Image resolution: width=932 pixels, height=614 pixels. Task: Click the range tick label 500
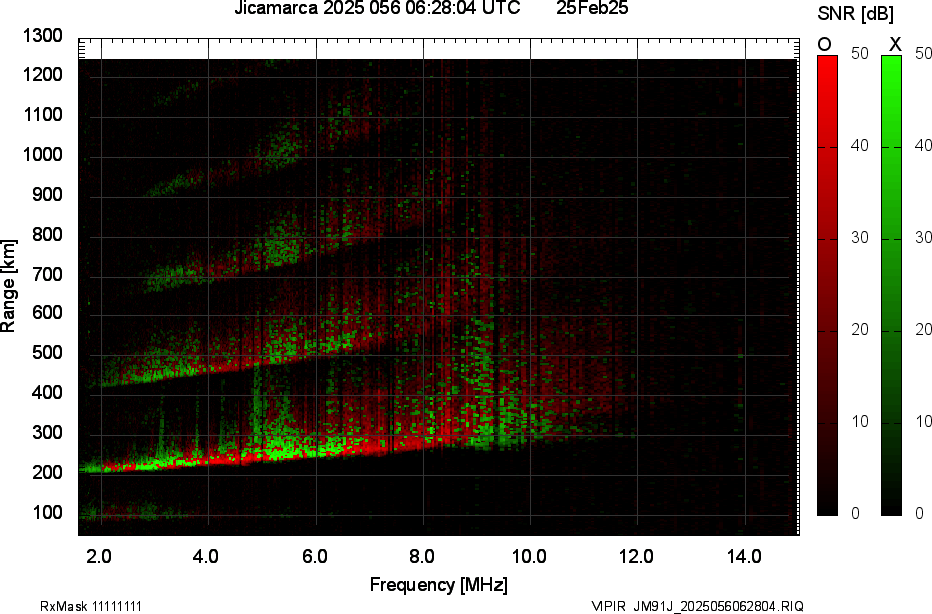pyautogui.click(x=47, y=352)
